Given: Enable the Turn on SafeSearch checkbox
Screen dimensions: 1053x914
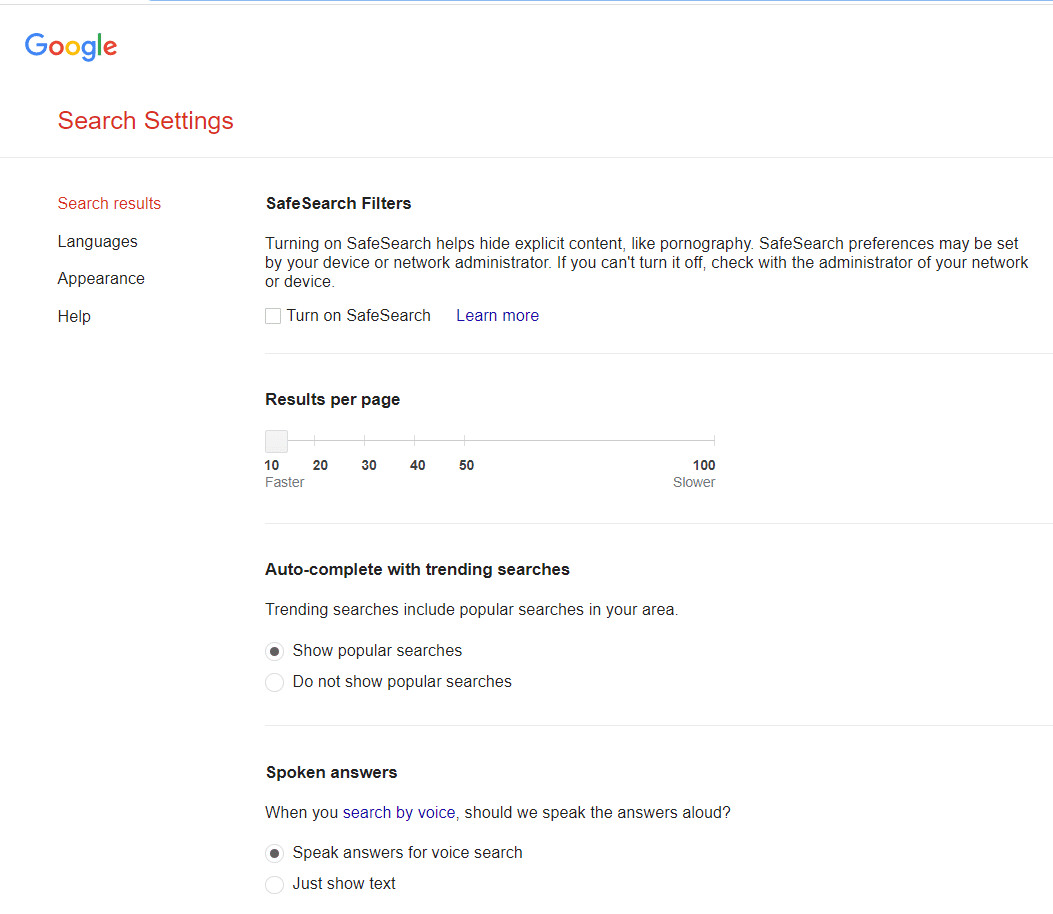Looking at the screenshot, I should click(x=273, y=316).
